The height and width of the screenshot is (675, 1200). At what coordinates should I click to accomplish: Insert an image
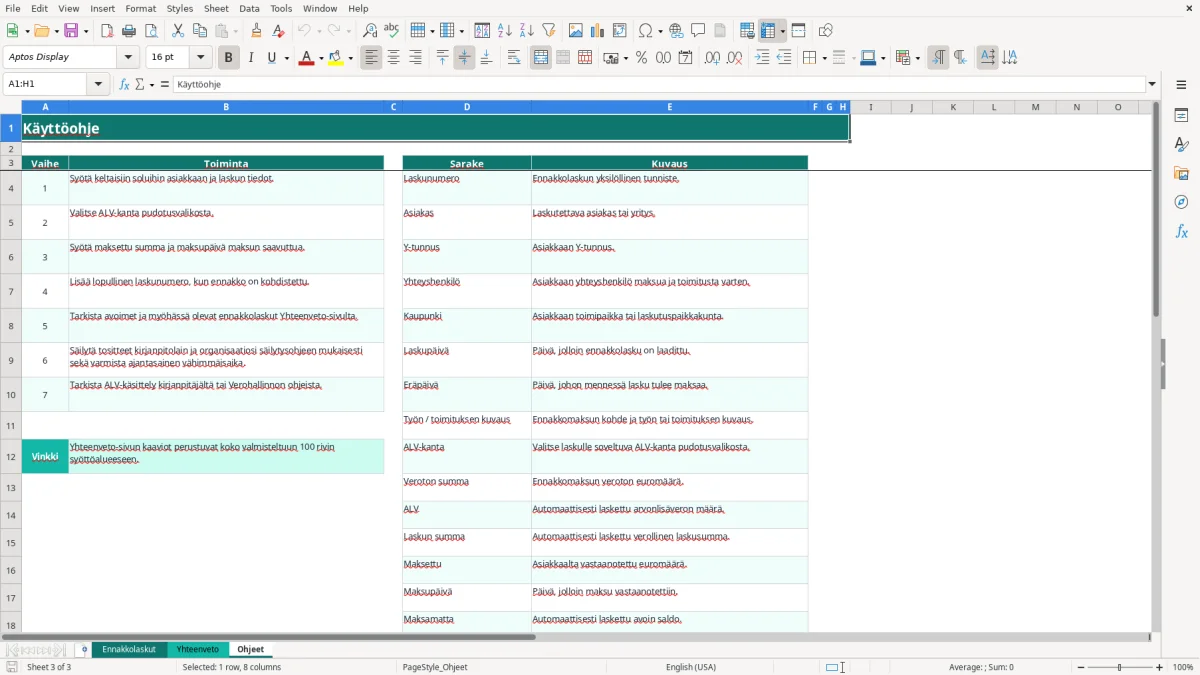coord(576,31)
